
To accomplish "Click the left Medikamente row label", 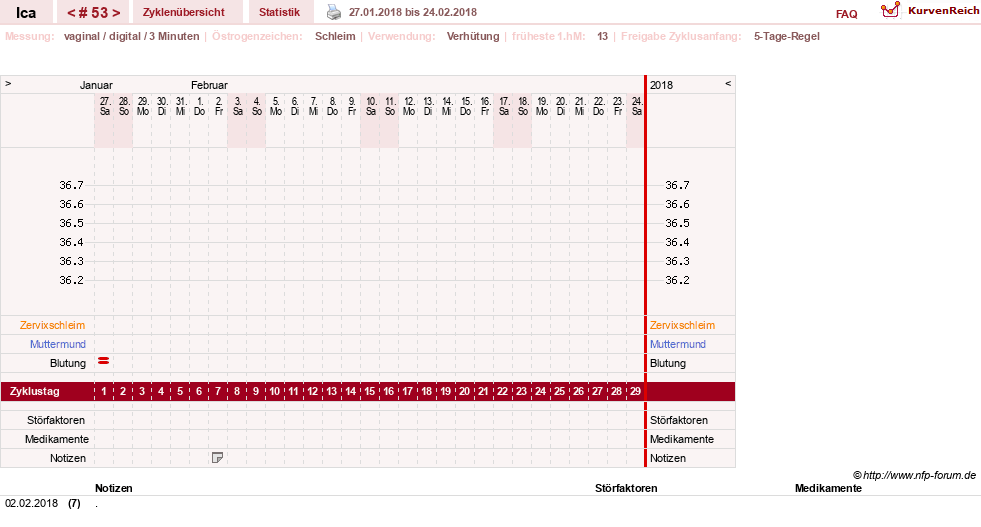I will [57, 439].
